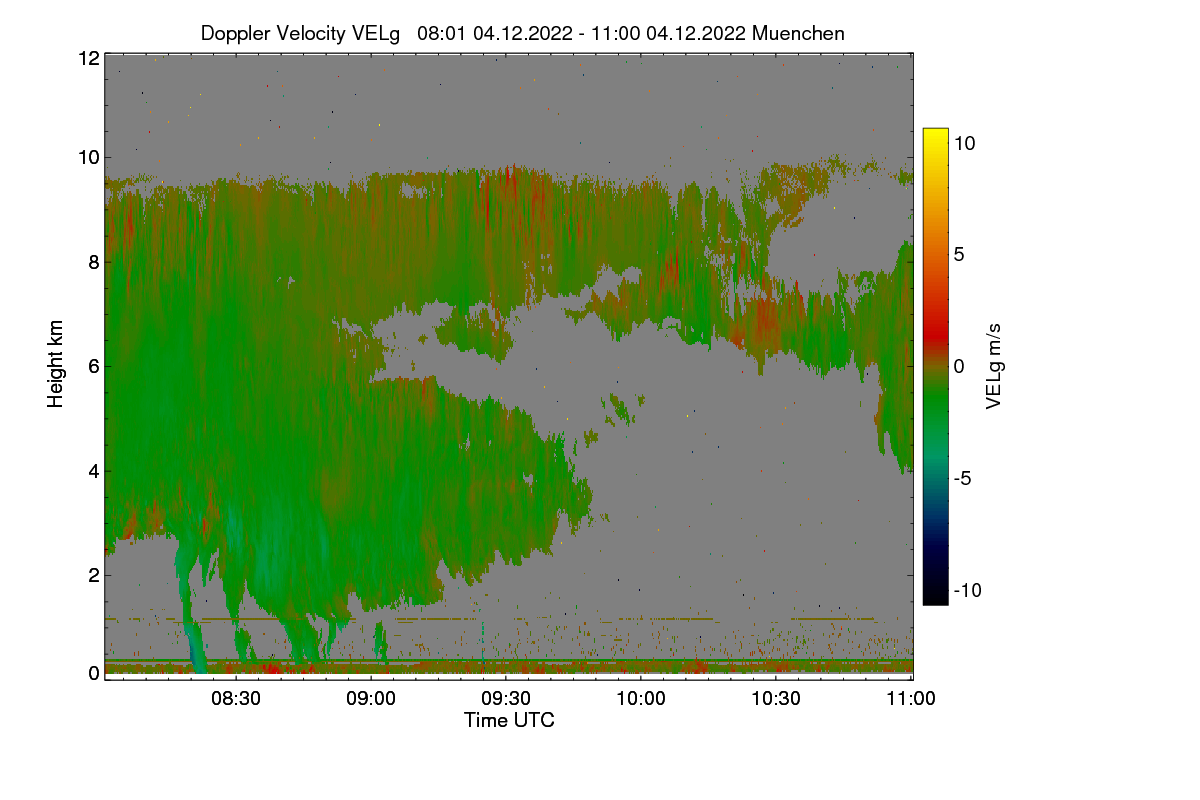Viewport: 1200px width, 800px height.
Task: Click the 'VELg m/s' colorbar label
Action: [994, 365]
